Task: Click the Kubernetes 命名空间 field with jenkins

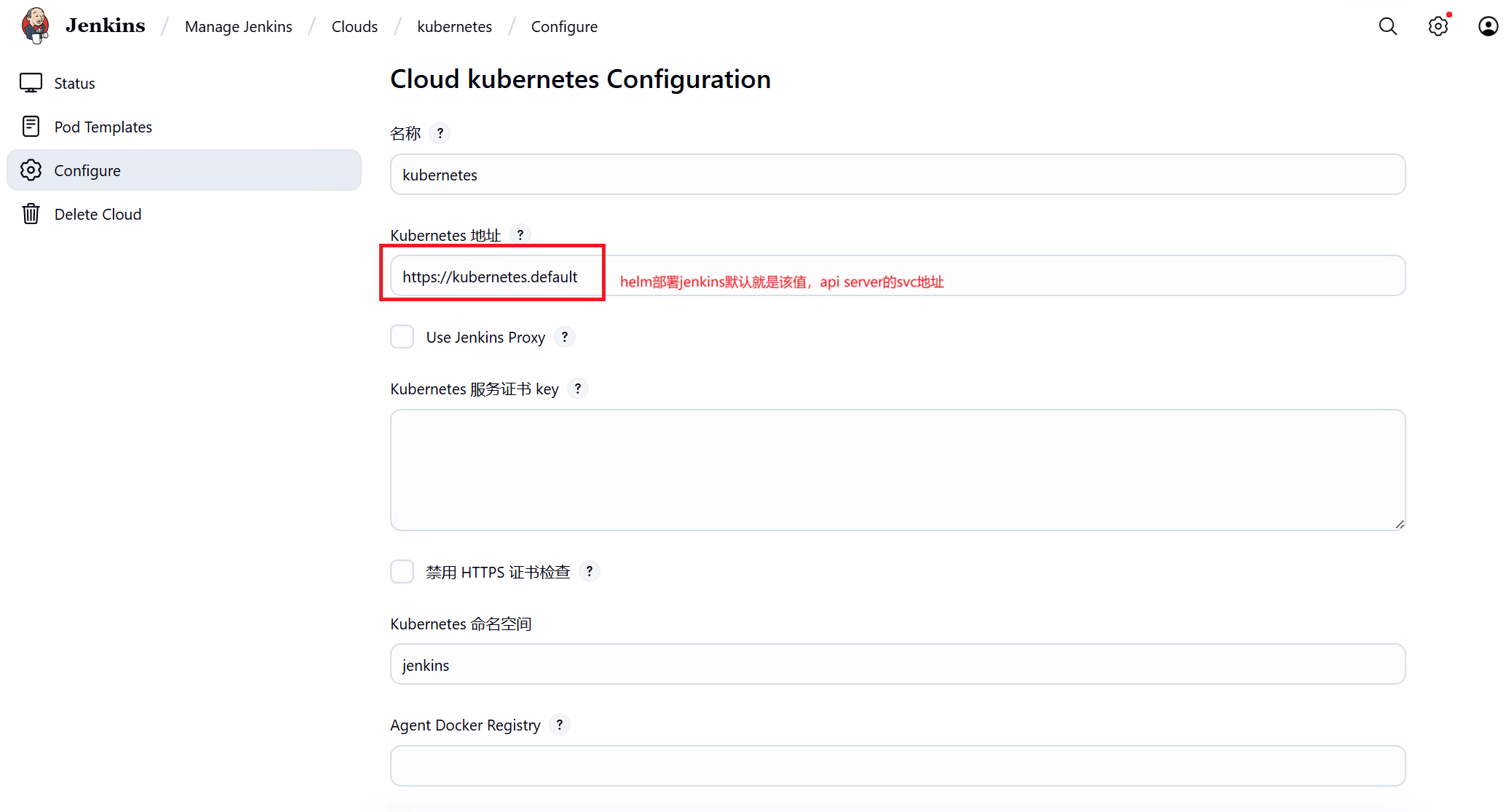Action: click(897, 664)
